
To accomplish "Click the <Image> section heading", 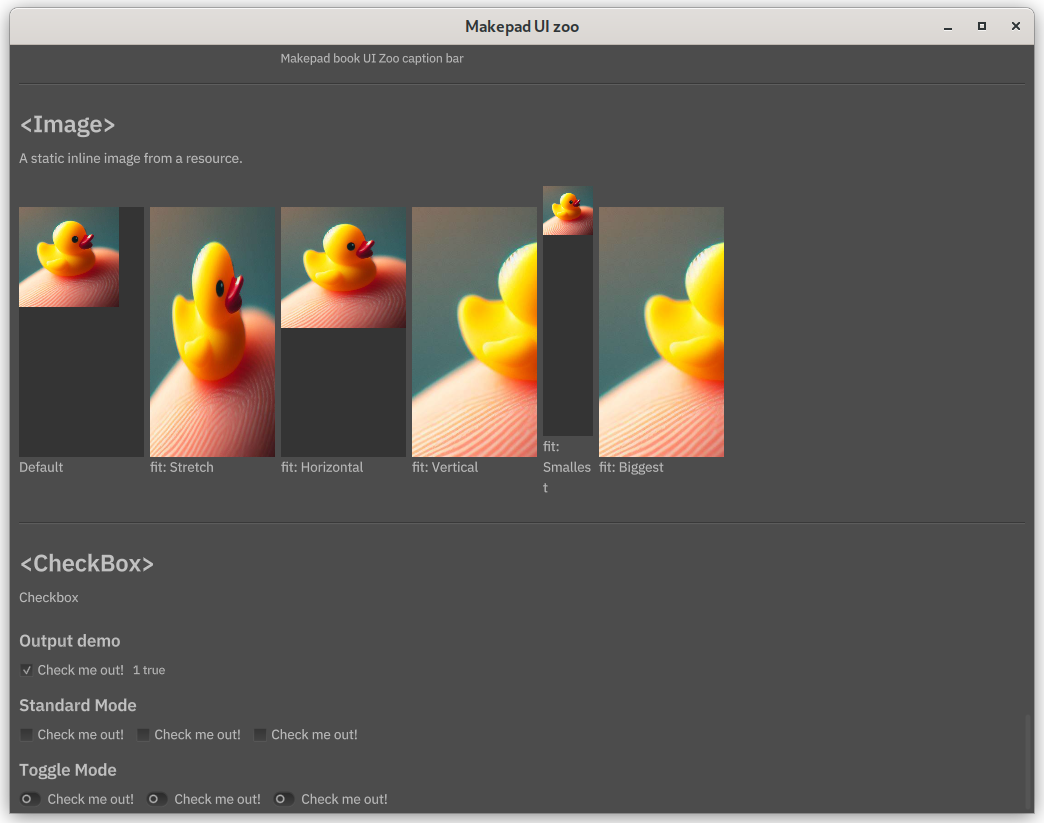I will [x=68, y=125].
